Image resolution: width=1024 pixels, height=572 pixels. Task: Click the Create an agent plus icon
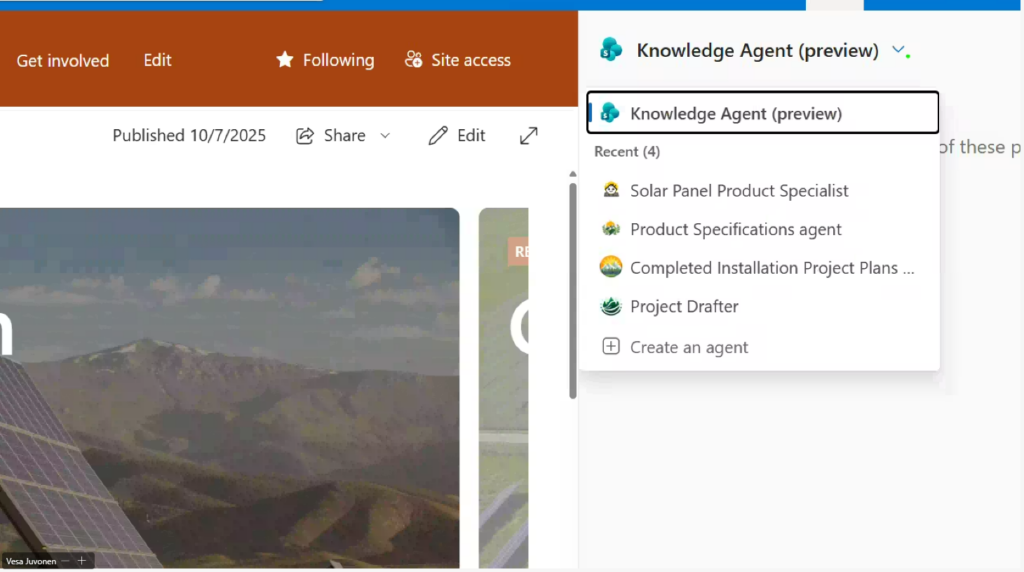point(610,347)
